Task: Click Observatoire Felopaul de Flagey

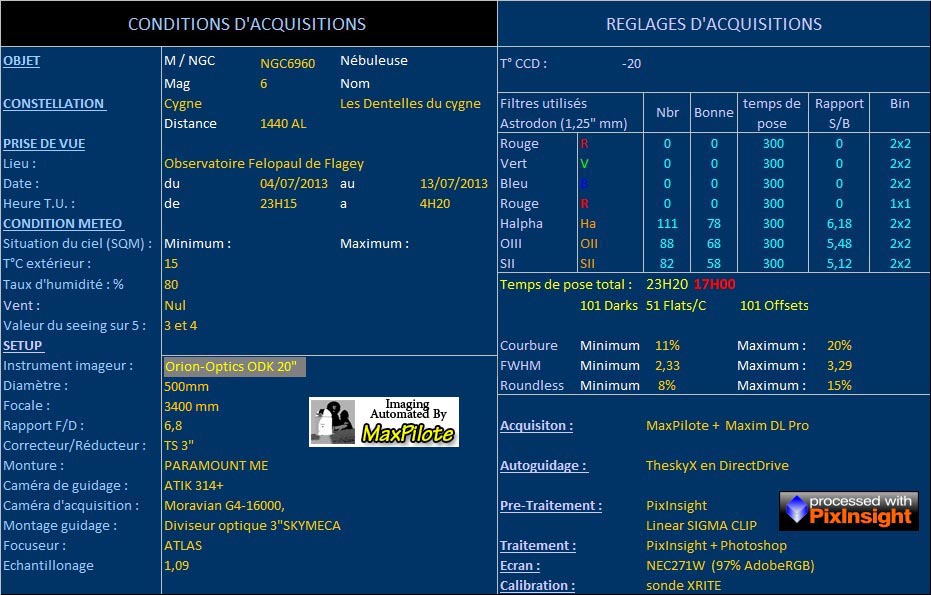Action: [264, 164]
